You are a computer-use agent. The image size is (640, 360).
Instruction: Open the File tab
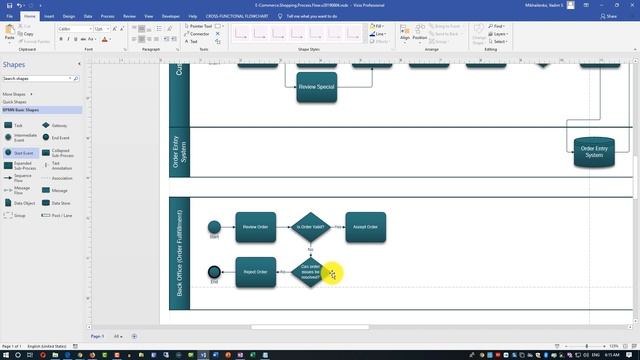[10, 16]
